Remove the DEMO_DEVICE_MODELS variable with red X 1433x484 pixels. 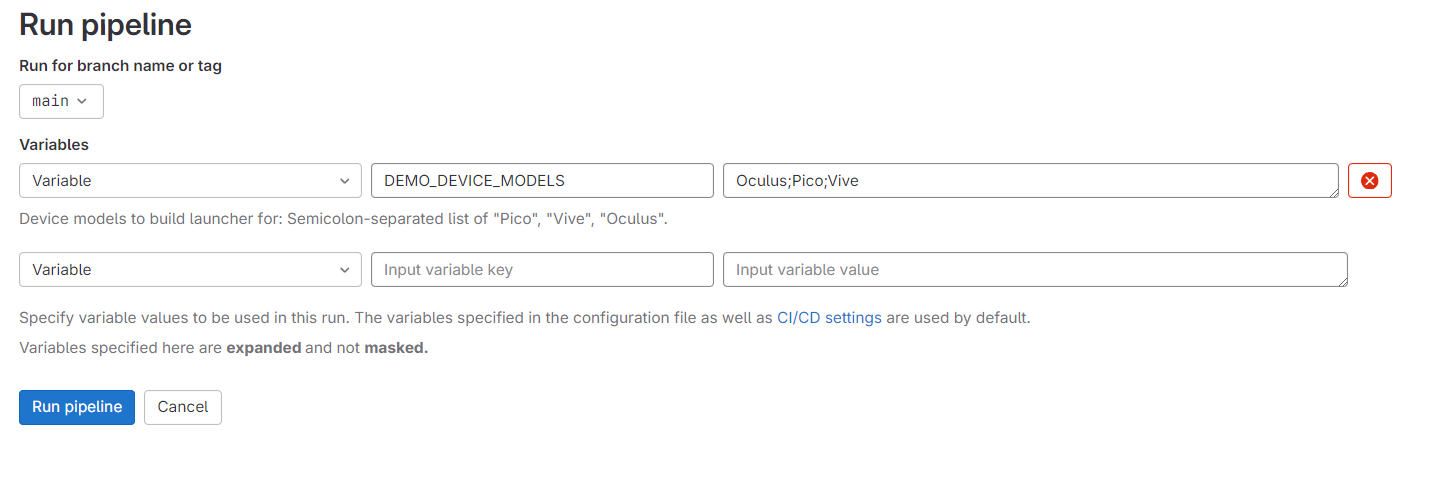pos(1370,181)
